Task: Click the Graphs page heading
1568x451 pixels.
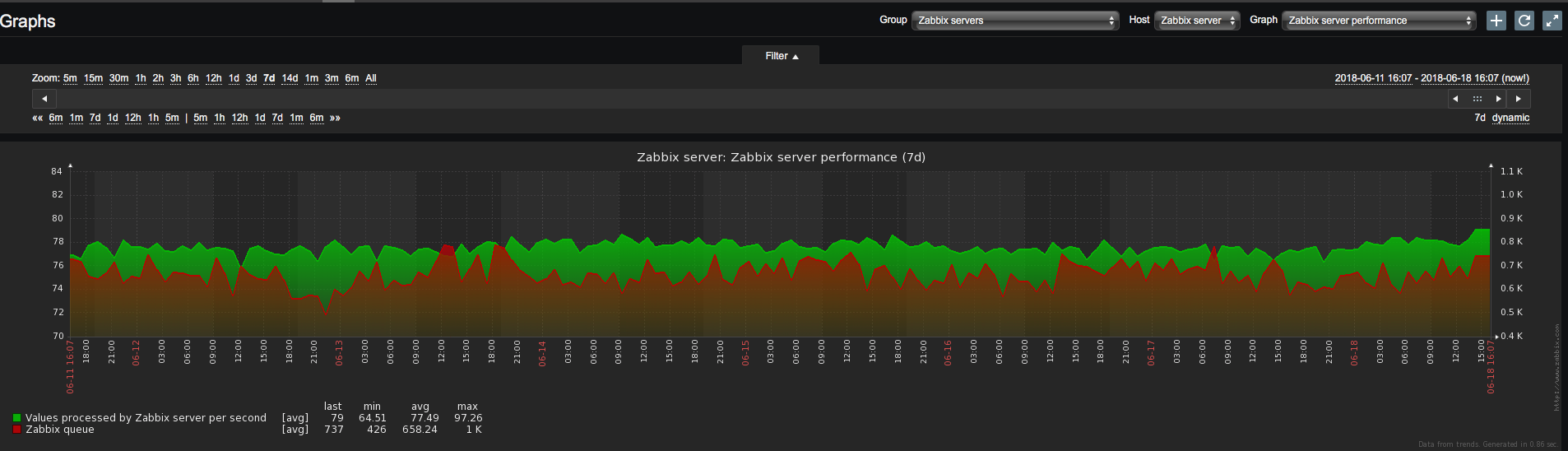Action: 28,21
